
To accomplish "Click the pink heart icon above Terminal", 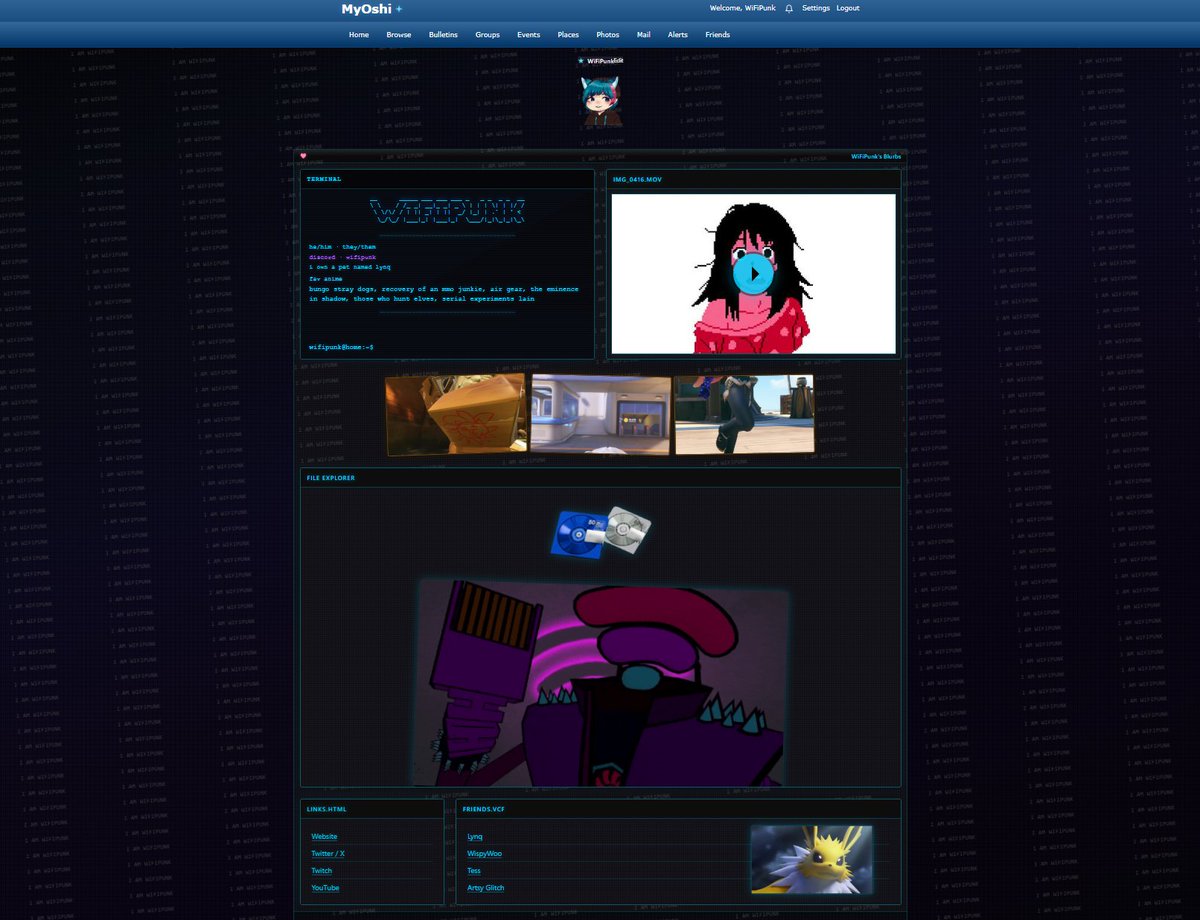I will [x=304, y=156].
